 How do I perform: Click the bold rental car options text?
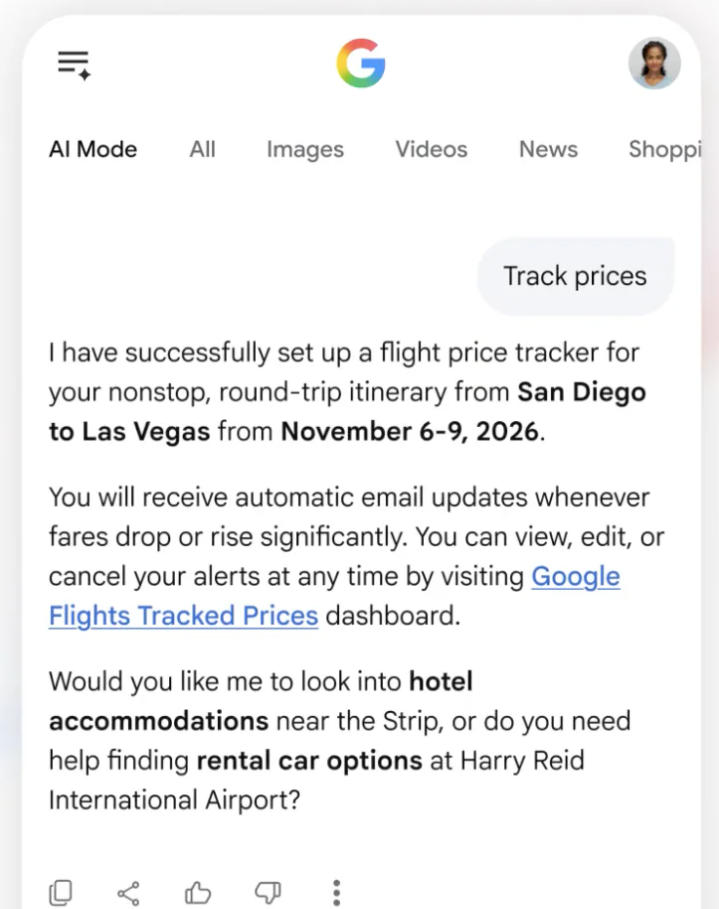(x=310, y=761)
